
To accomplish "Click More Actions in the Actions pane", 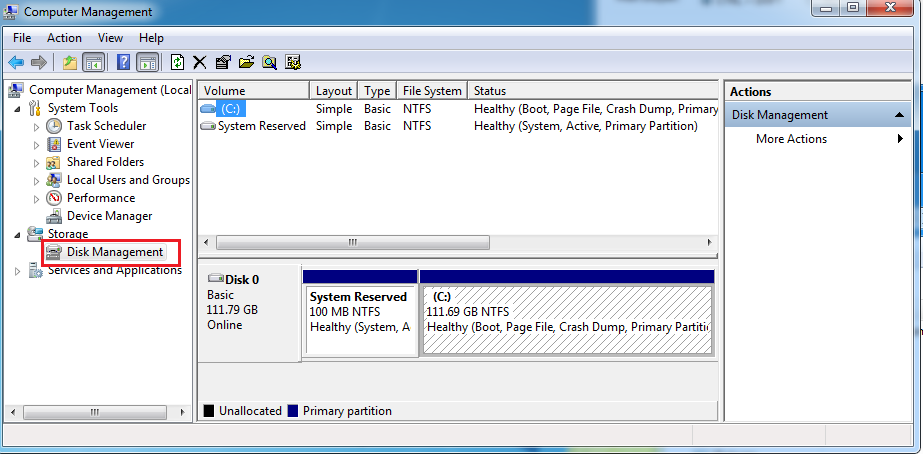I will [x=791, y=139].
